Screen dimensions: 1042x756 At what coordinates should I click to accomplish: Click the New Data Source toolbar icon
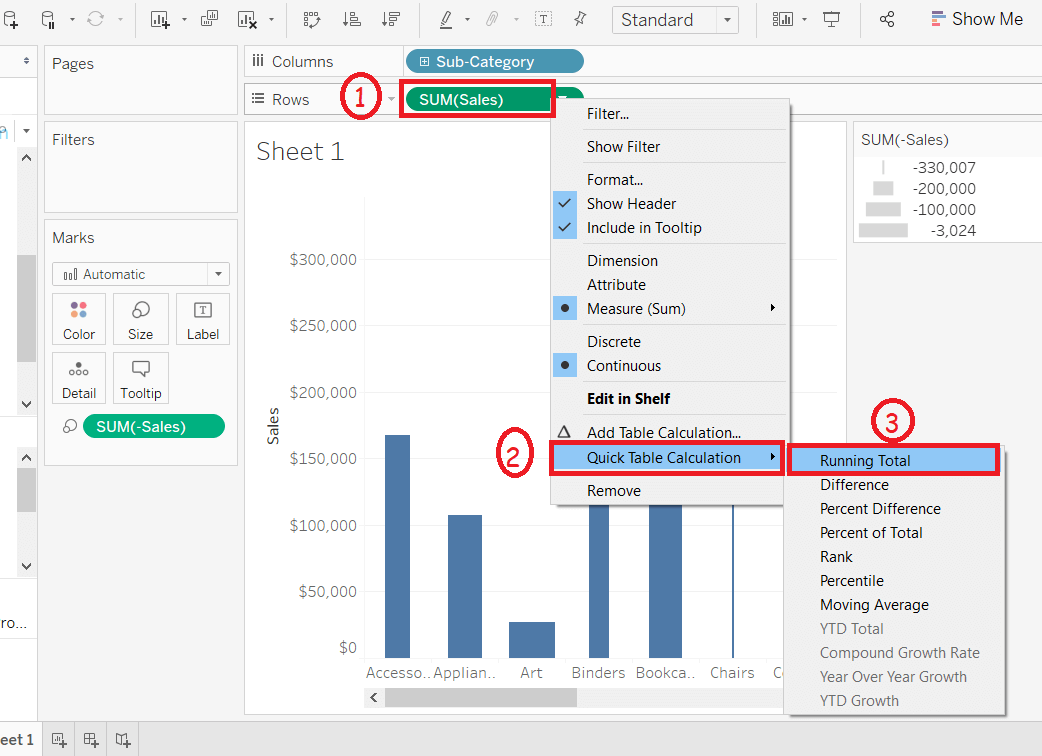click(9, 19)
